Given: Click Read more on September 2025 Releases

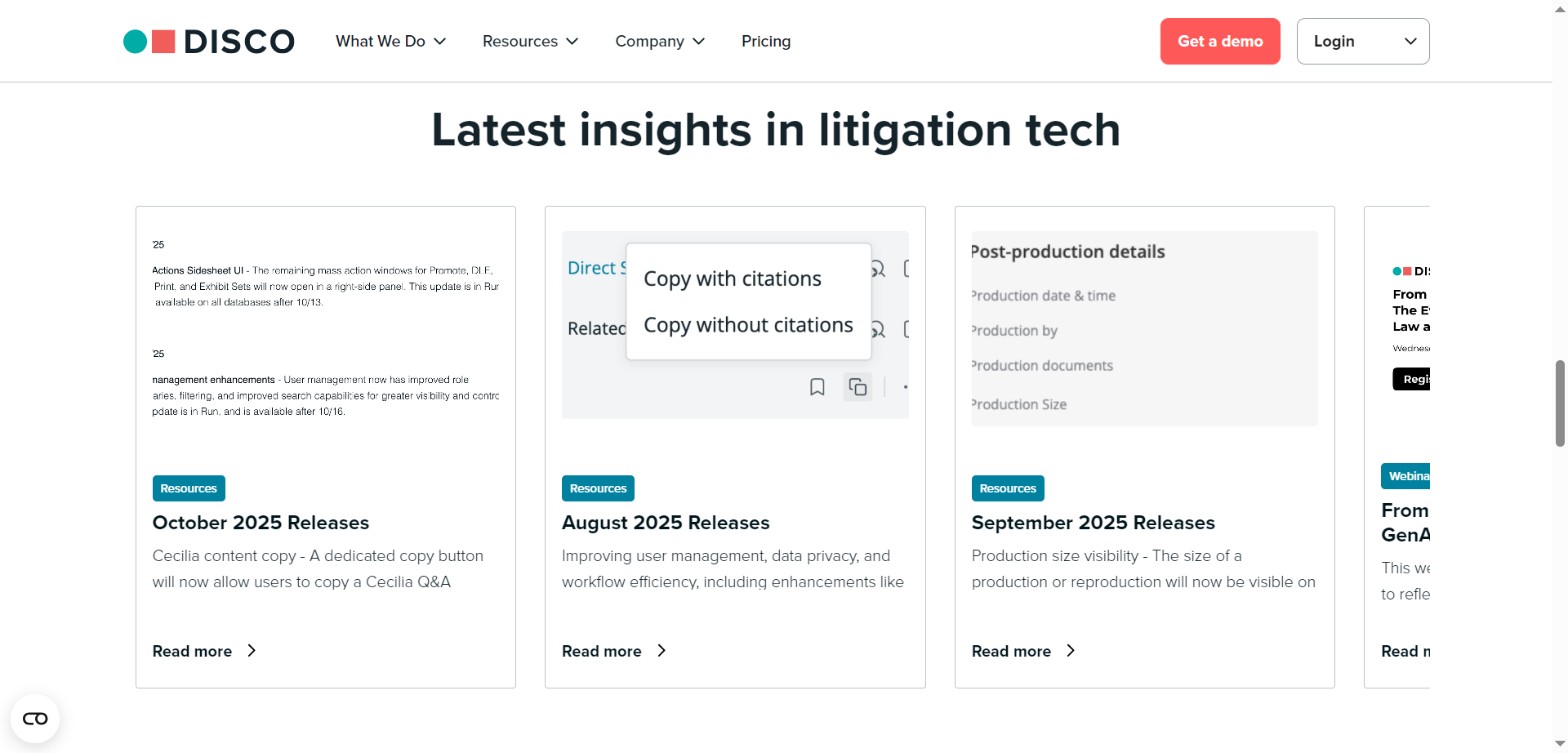Looking at the screenshot, I should click(x=1011, y=651).
